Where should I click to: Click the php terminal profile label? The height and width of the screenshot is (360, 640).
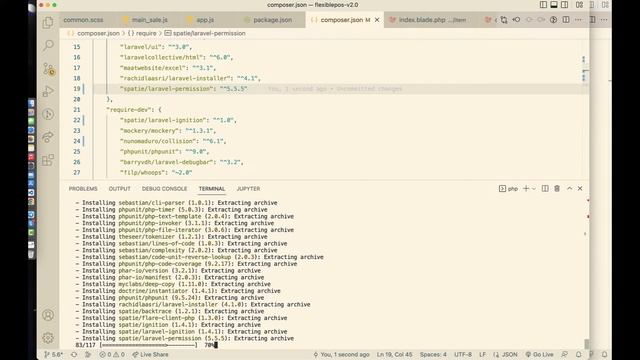509,189
